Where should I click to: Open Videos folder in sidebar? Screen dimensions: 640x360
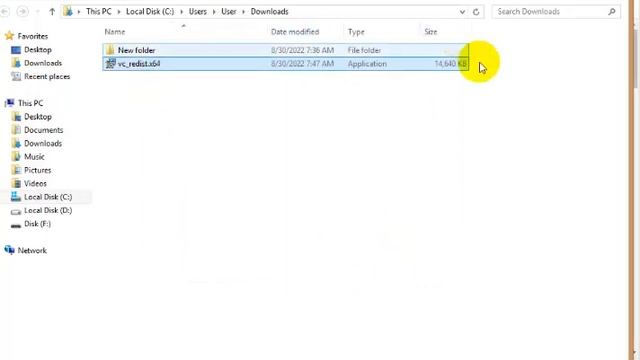35,184
